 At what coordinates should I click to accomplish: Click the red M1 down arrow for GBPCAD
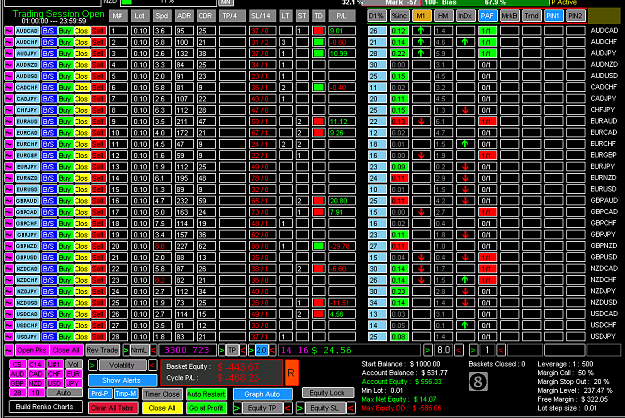(x=421, y=212)
